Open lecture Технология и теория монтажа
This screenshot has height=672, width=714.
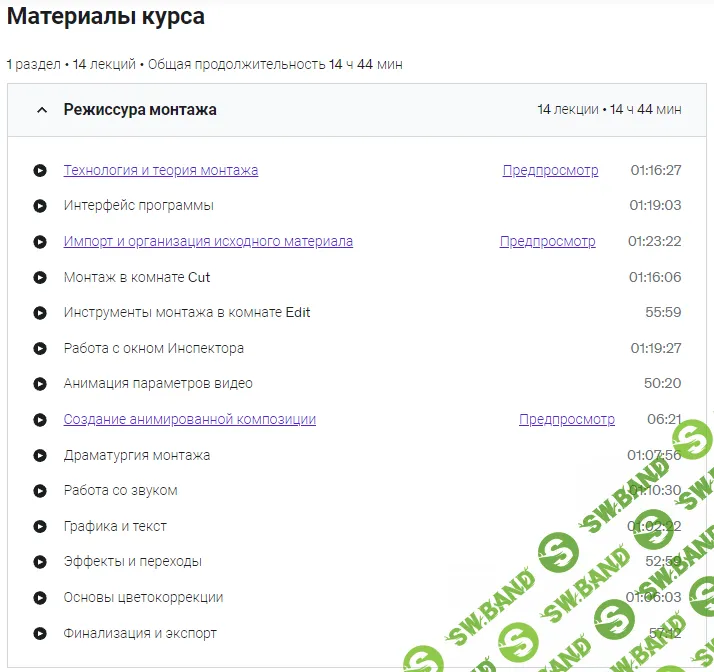161,170
